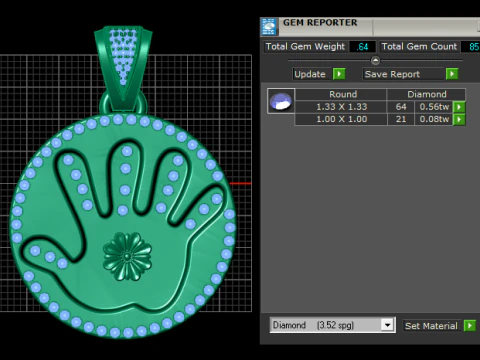Image resolution: width=480 pixels, height=360 pixels.
Task: Click the Total Gem Count label
Action: [x=419, y=47]
